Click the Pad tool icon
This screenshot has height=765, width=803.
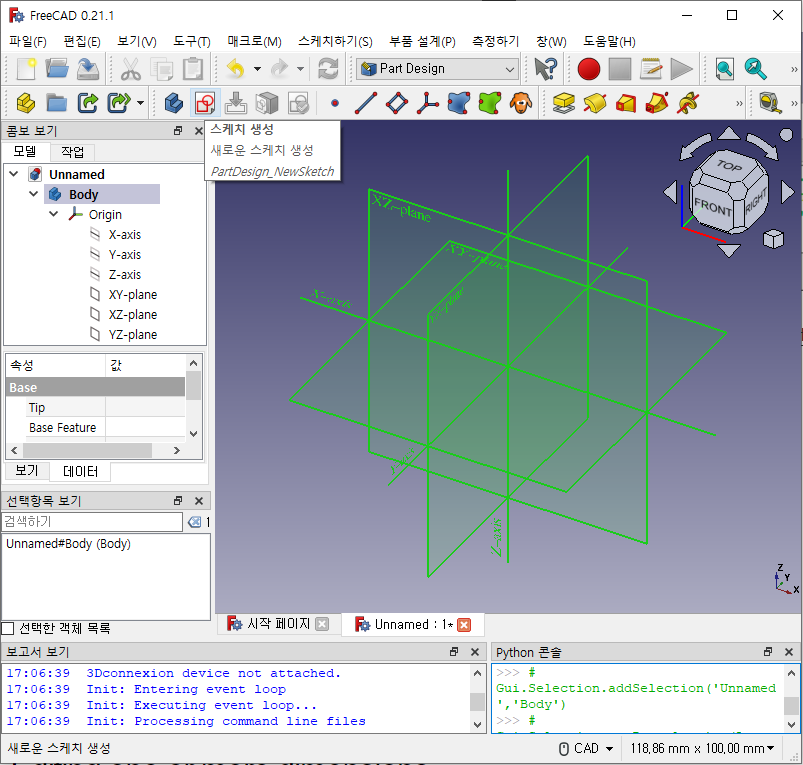pyautogui.click(x=564, y=103)
